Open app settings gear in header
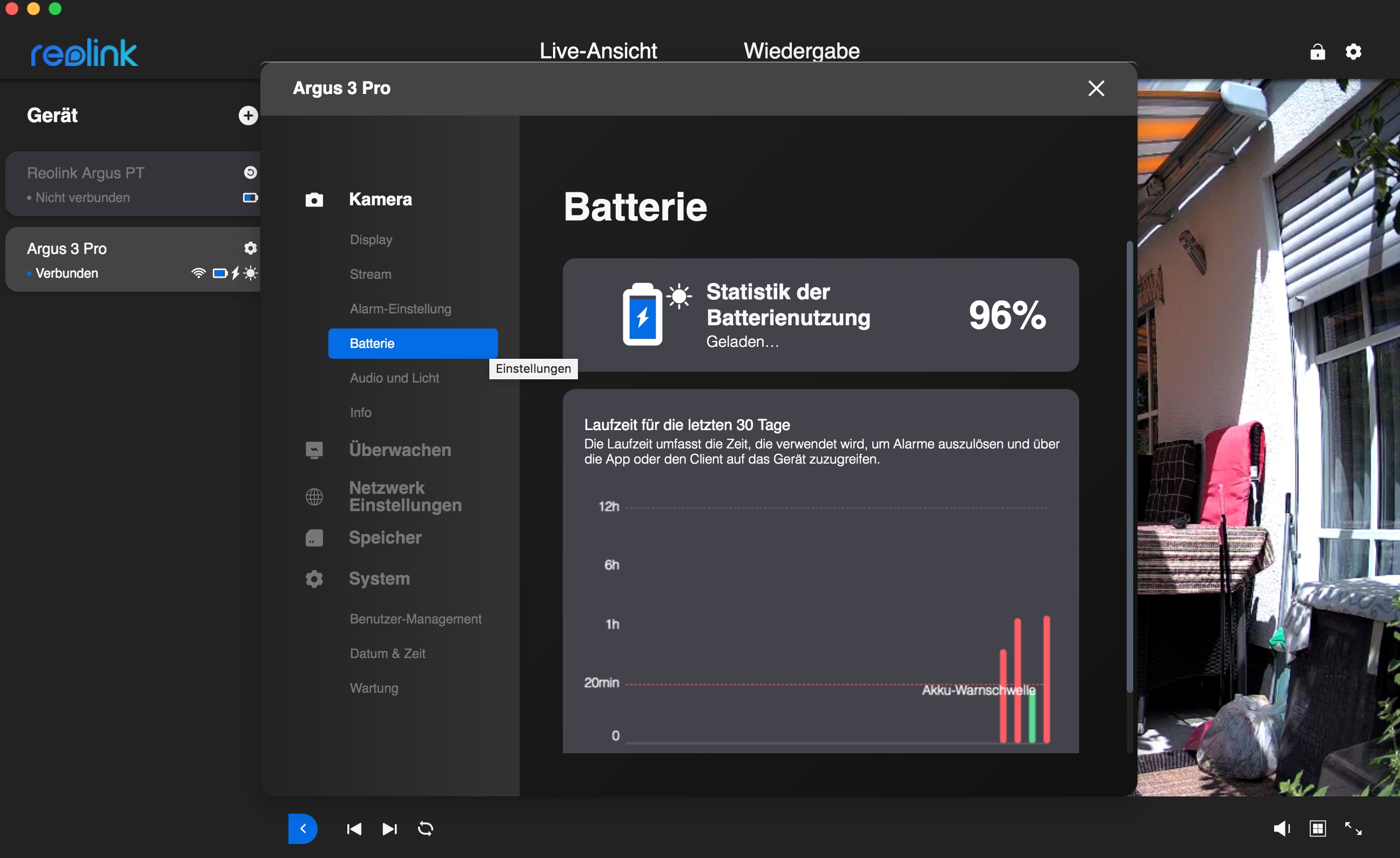This screenshot has height=858, width=1400. click(x=1354, y=52)
